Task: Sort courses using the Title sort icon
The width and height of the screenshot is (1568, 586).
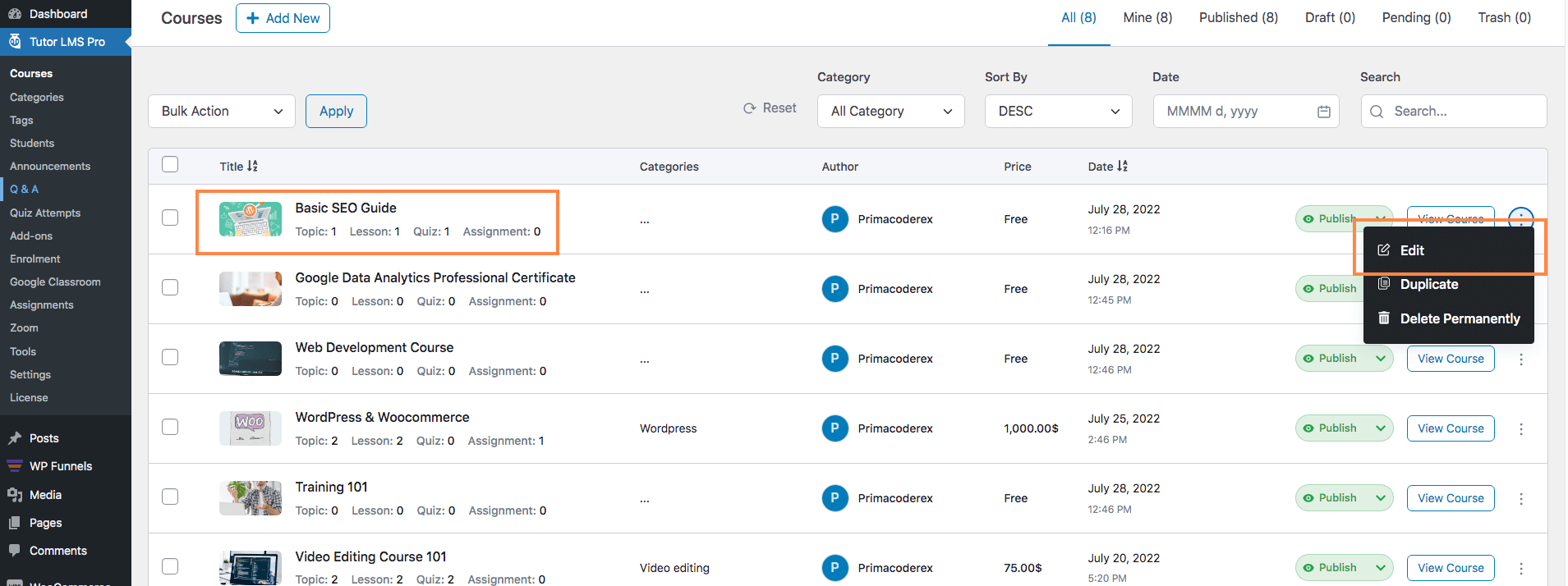Action: (x=252, y=166)
